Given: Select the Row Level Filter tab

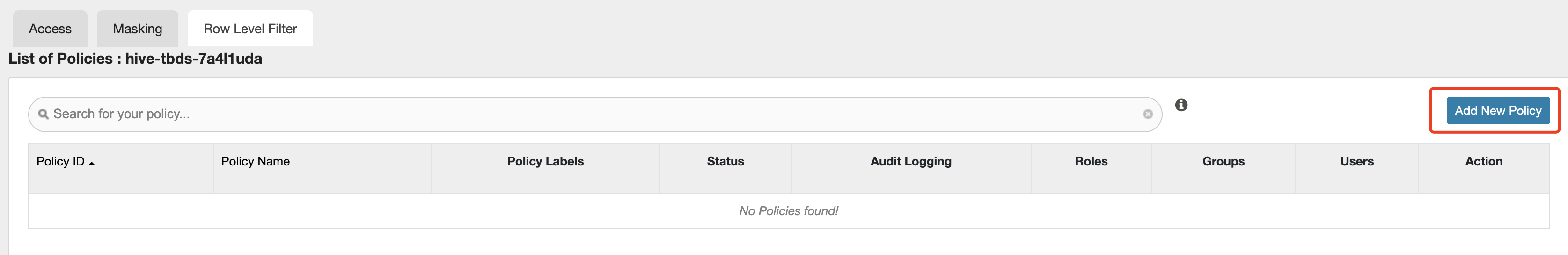Looking at the screenshot, I should pos(250,29).
